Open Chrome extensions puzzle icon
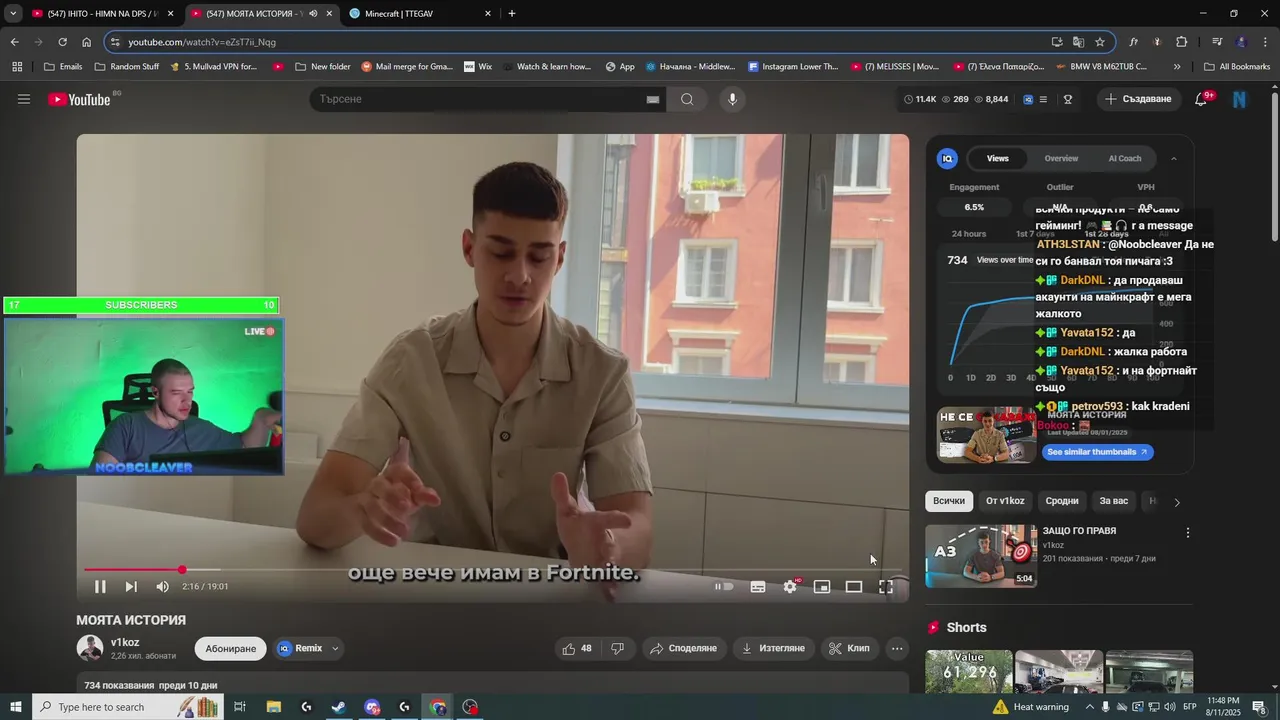 pyautogui.click(x=1181, y=42)
